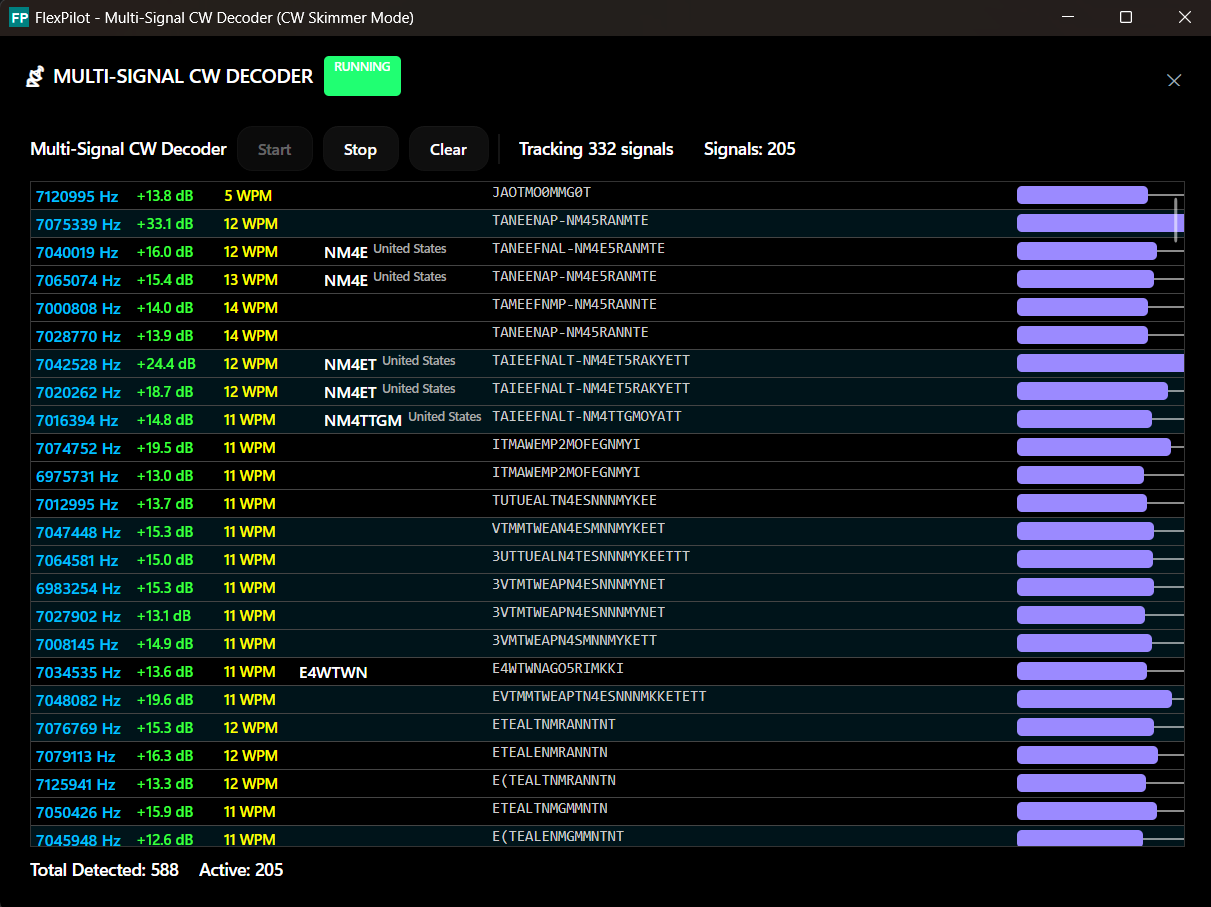The image size is (1211, 907).
Task: Click the telegraph key icon beside decoder heading
Action: click(35, 77)
